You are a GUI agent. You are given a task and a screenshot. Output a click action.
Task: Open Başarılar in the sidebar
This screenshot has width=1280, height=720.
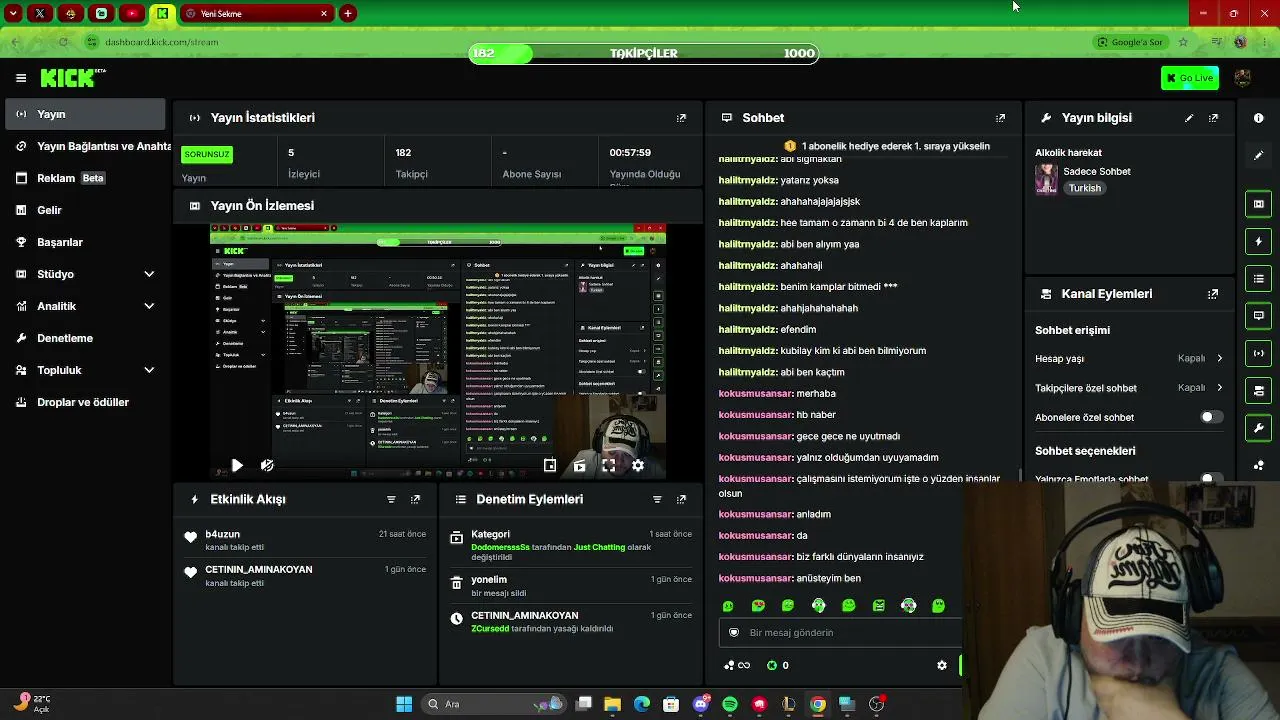[85, 242]
